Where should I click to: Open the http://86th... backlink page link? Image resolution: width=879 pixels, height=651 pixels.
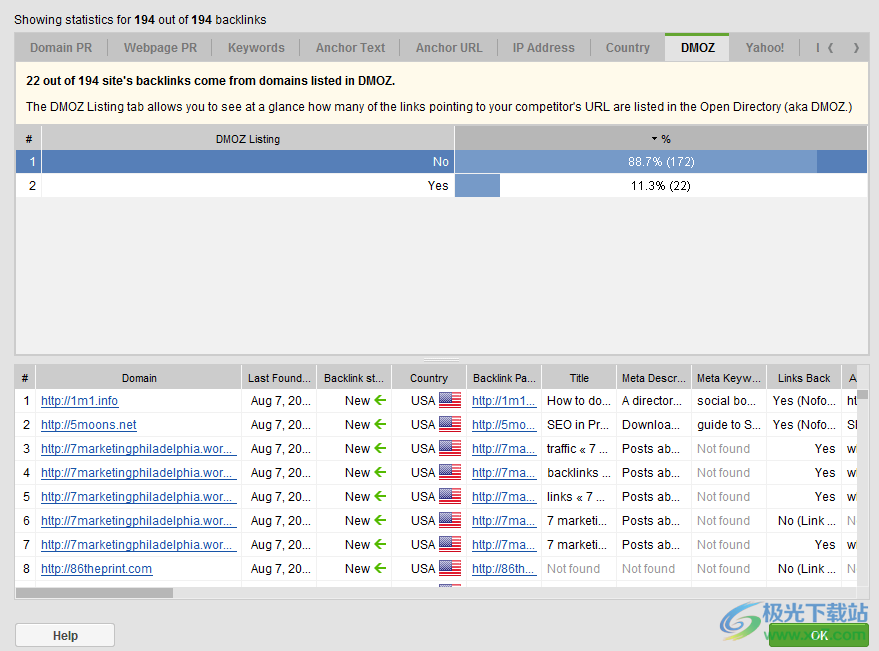pos(503,569)
